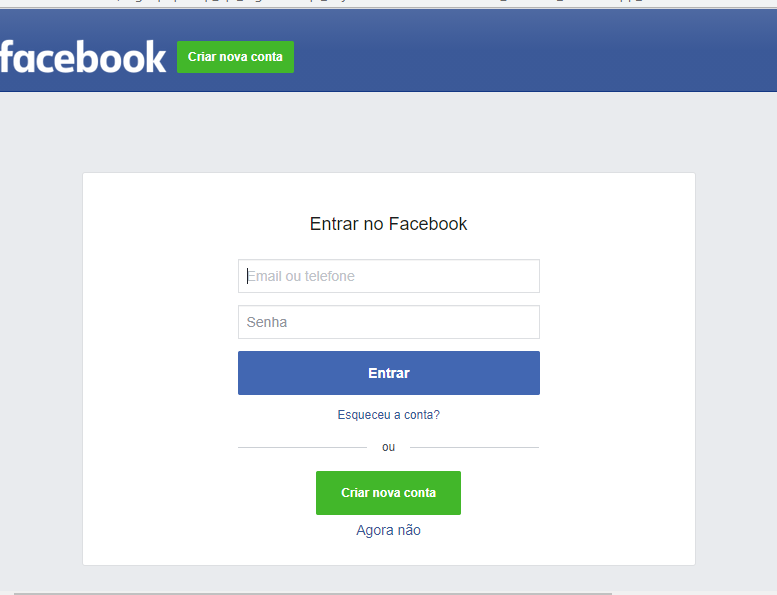Click the ou separator text
777x595 pixels.
coord(388,447)
